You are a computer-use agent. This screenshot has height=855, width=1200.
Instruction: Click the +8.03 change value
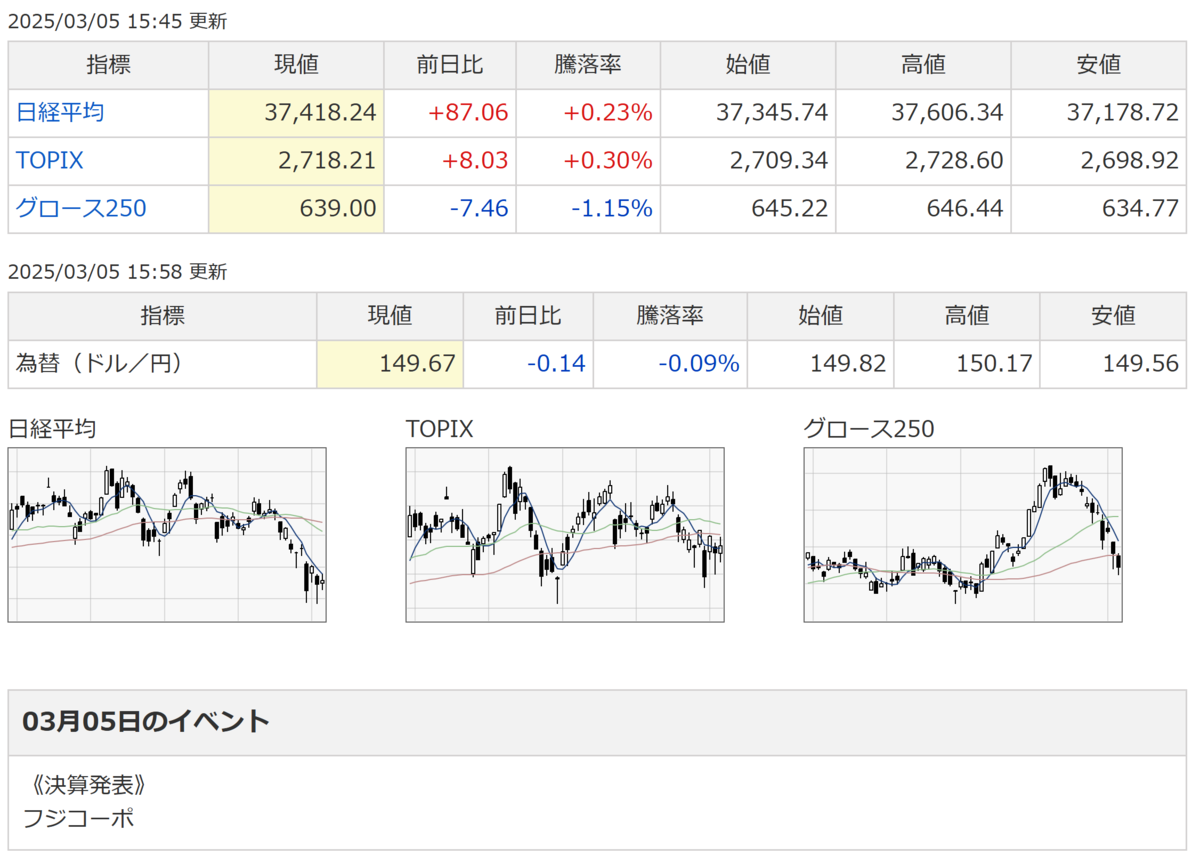coord(475,161)
